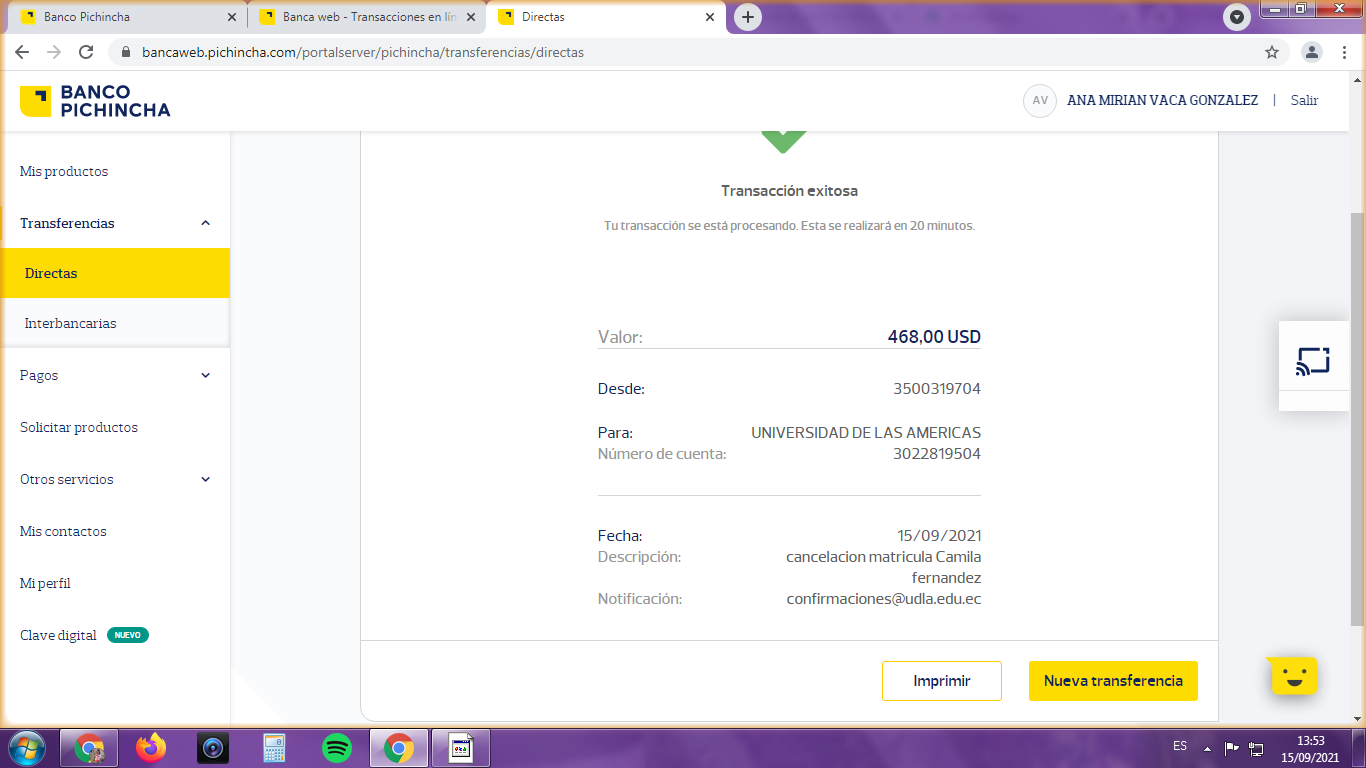Open a new browser tab
Image resolution: width=1366 pixels, height=768 pixels.
click(x=747, y=17)
